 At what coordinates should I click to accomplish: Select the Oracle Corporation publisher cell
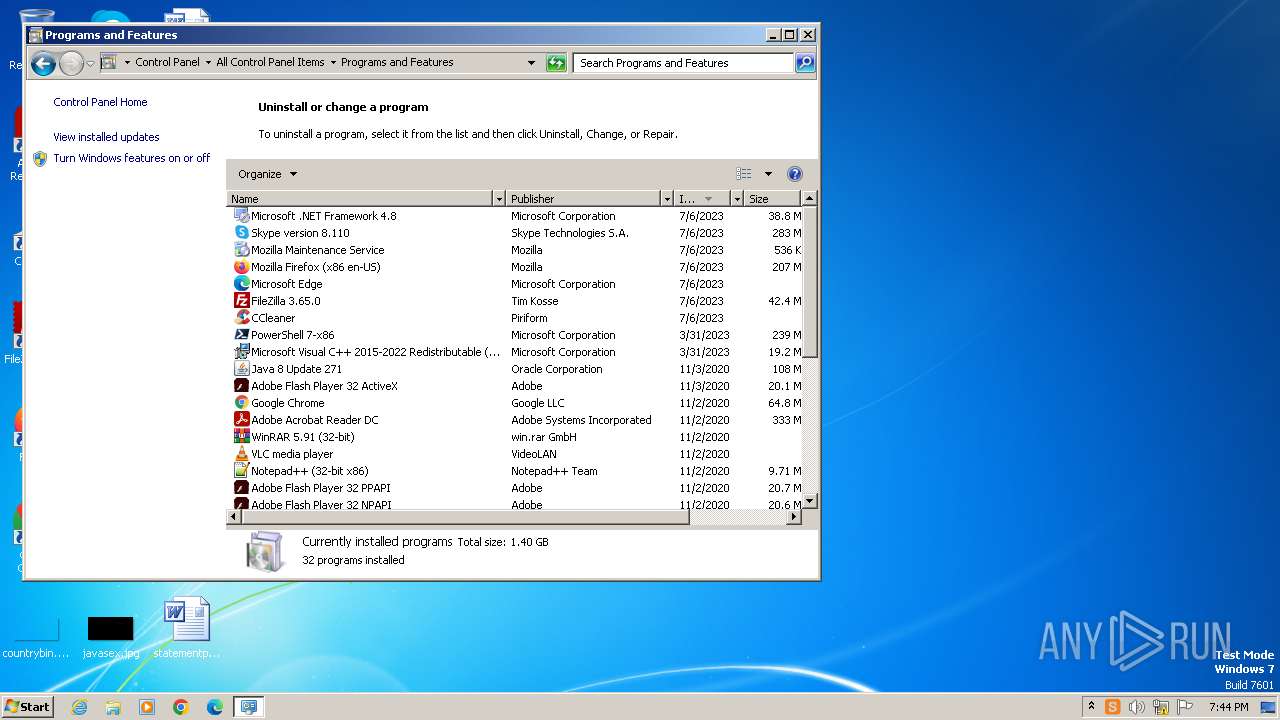coord(557,369)
